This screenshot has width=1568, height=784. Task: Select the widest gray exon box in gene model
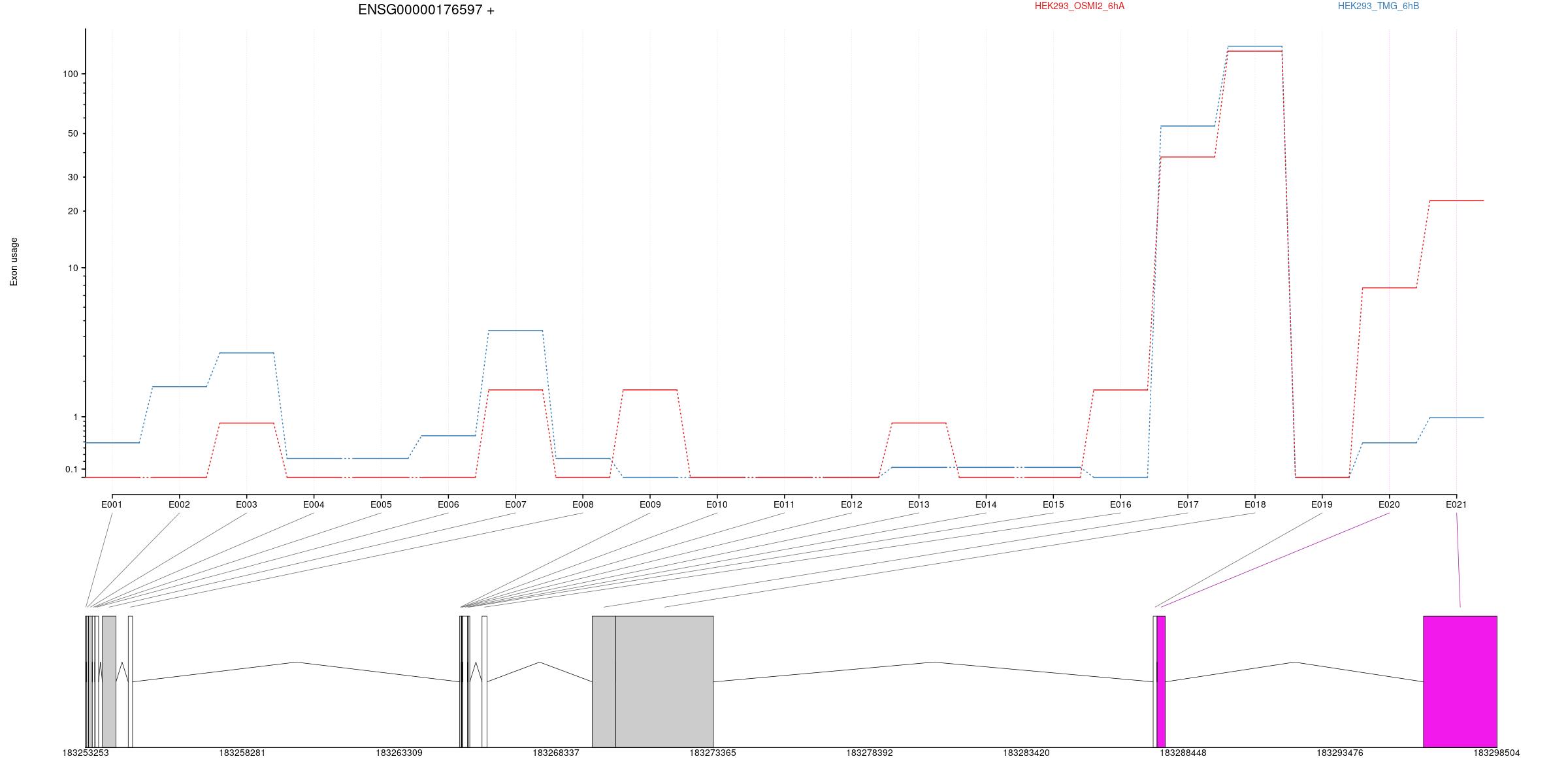(664, 681)
